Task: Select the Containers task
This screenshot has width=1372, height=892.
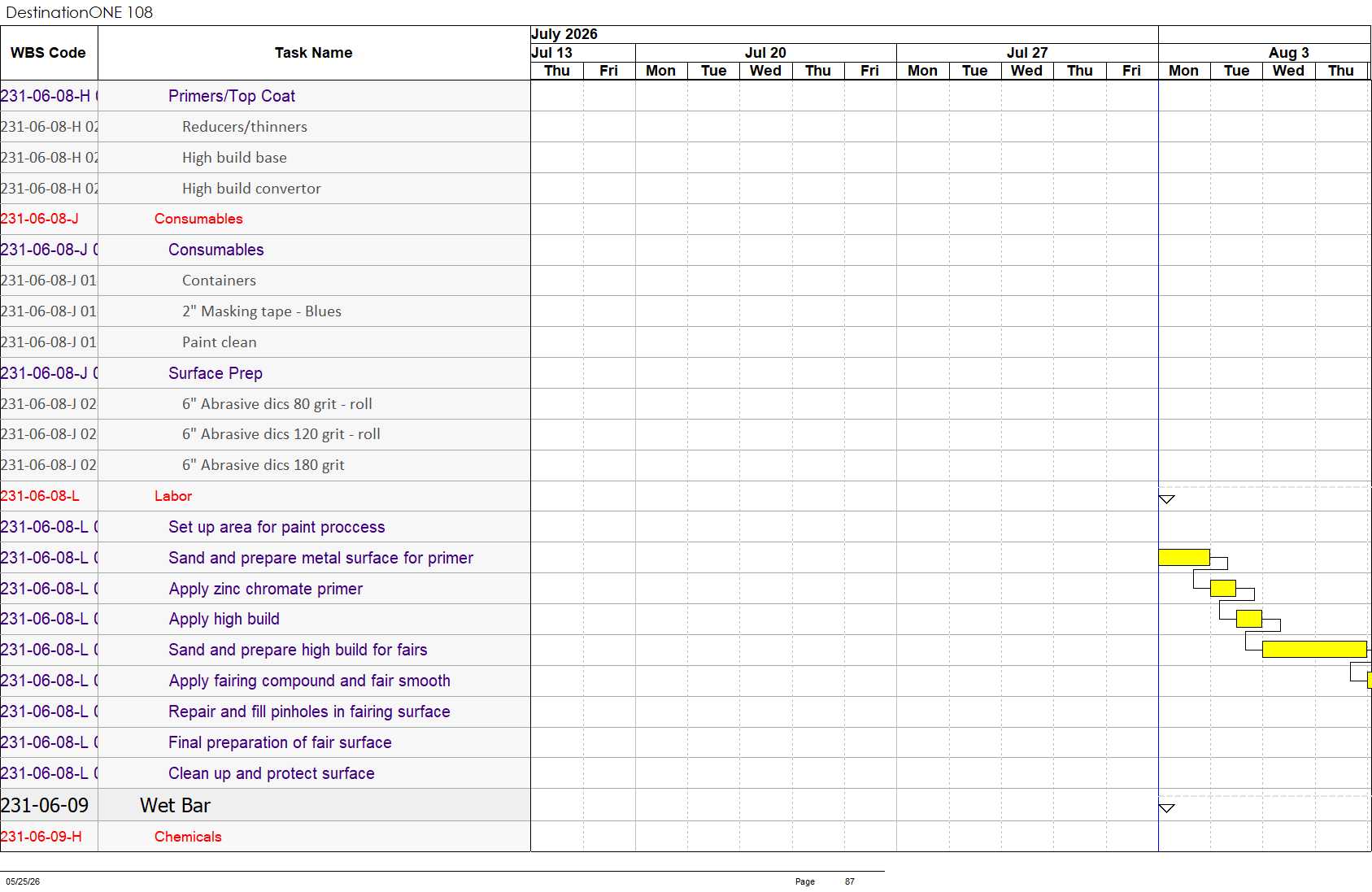Action: pos(265,281)
